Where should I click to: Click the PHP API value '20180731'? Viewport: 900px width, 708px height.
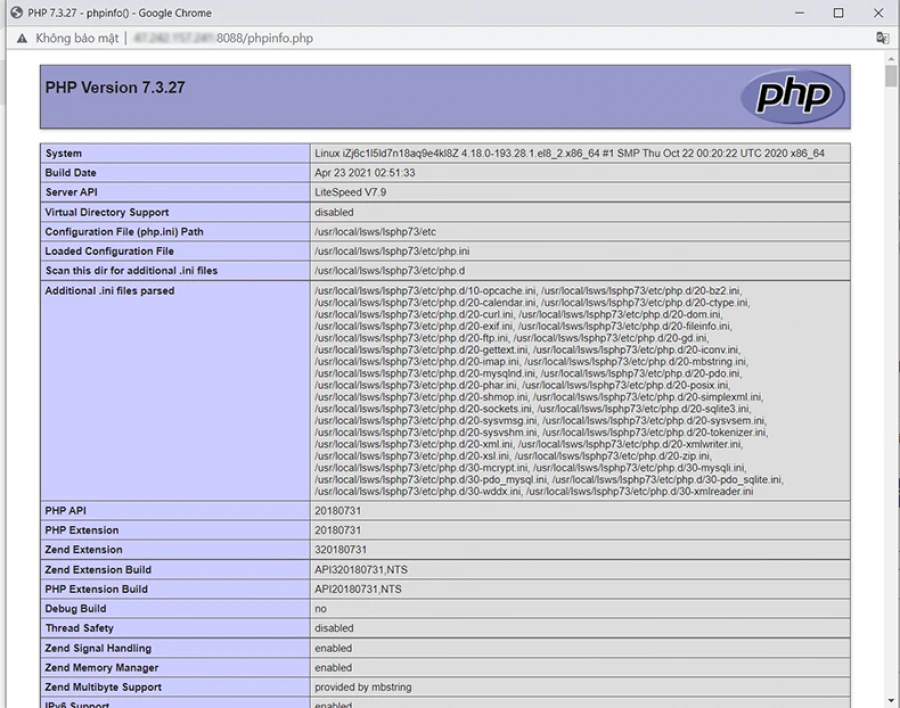point(338,510)
